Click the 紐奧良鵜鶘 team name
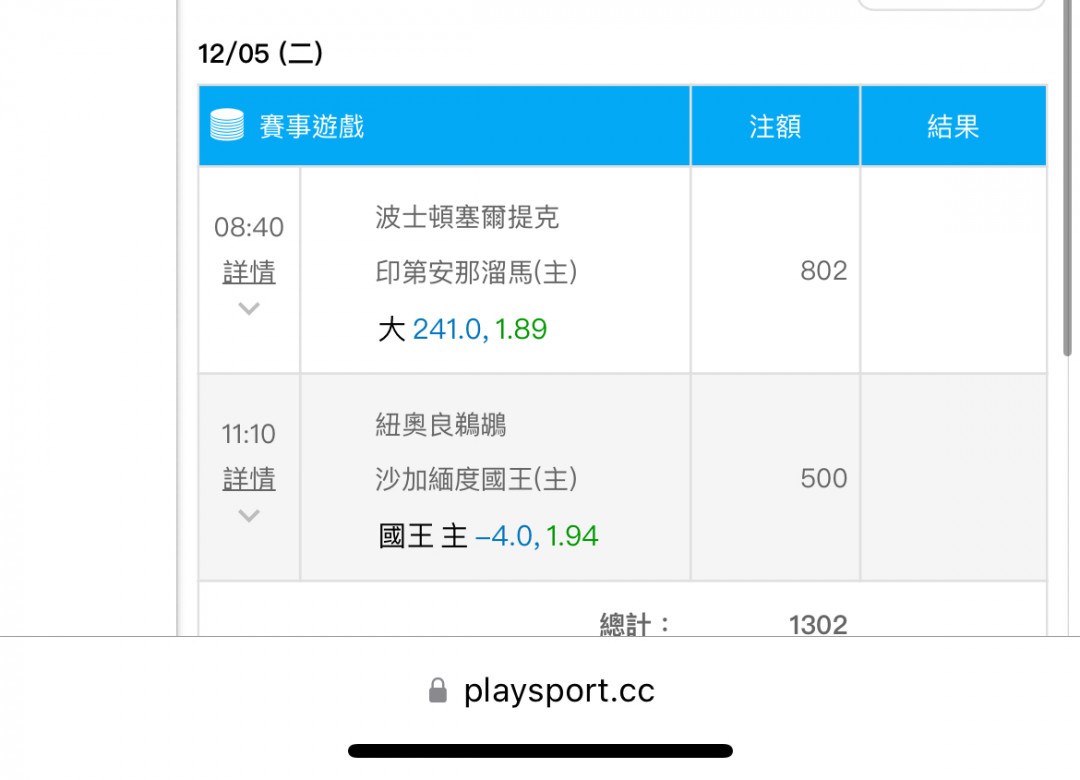Screen dimensions: 1080x780 tap(441, 424)
